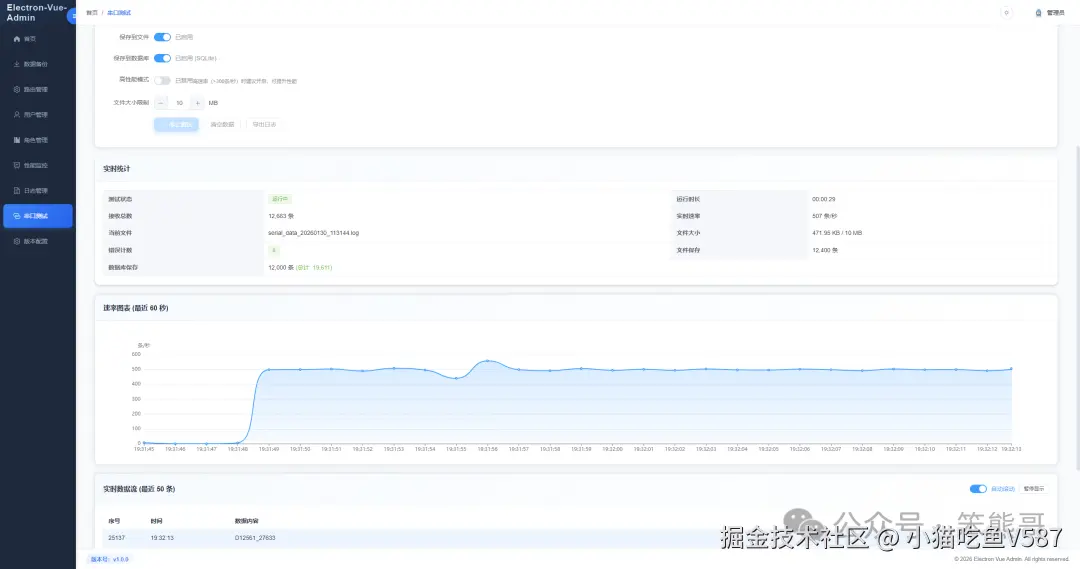Open the role management menu item
Screen dimensions: 1080x569
[x=38, y=140]
